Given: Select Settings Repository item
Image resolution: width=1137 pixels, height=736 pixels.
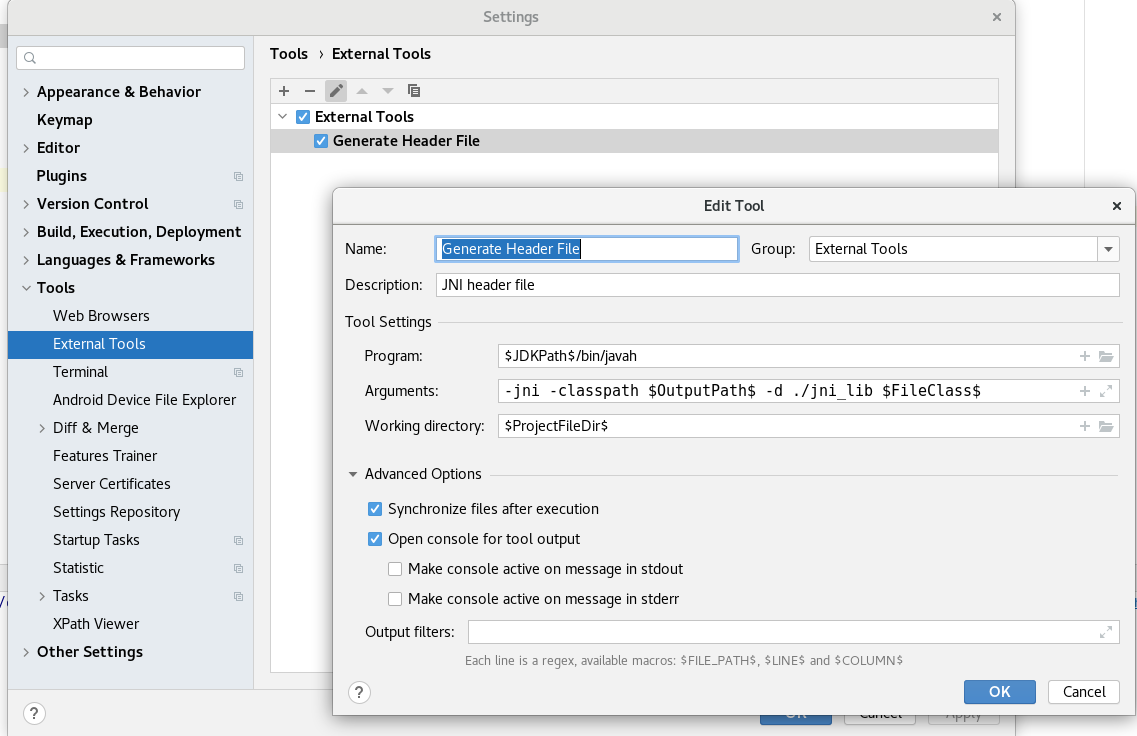Looking at the screenshot, I should [116, 512].
